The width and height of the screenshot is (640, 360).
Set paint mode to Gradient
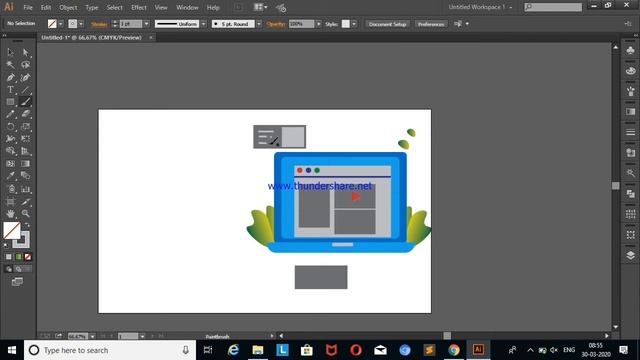tap(18, 257)
